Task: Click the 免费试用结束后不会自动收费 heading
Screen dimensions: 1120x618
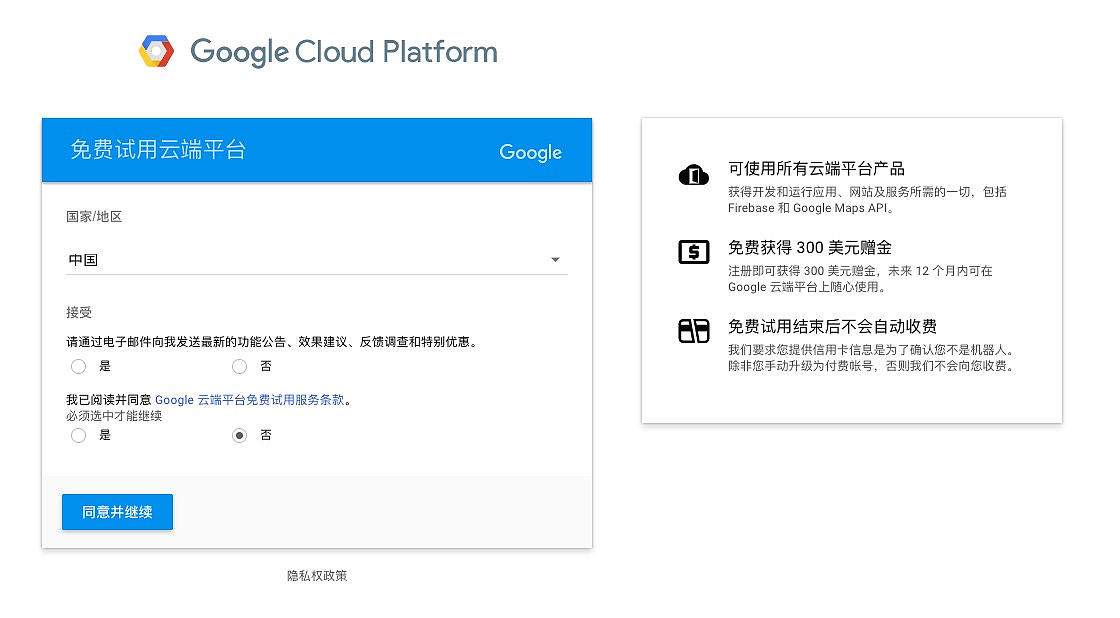Action: tap(832, 327)
